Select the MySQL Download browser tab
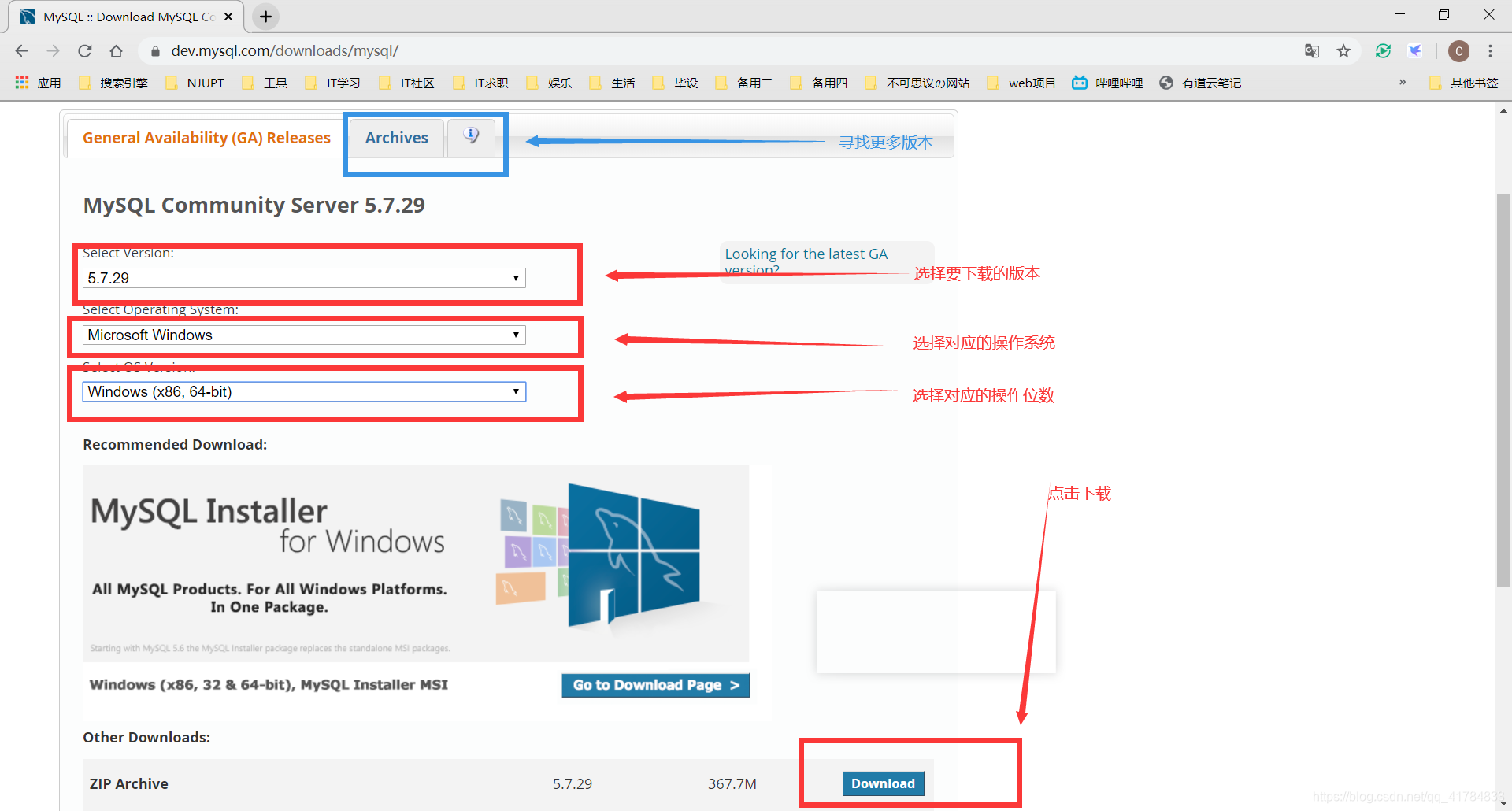Image resolution: width=1512 pixels, height=811 pixels. pyautogui.click(x=126, y=17)
